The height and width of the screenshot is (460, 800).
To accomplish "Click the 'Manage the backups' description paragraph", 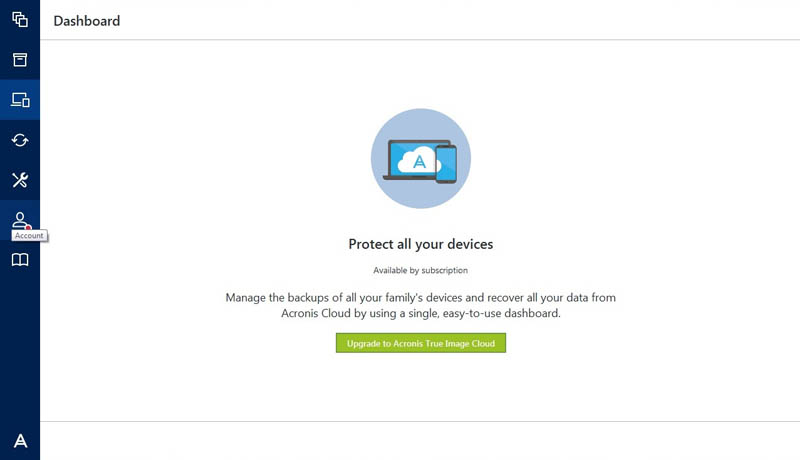I will [420, 305].
